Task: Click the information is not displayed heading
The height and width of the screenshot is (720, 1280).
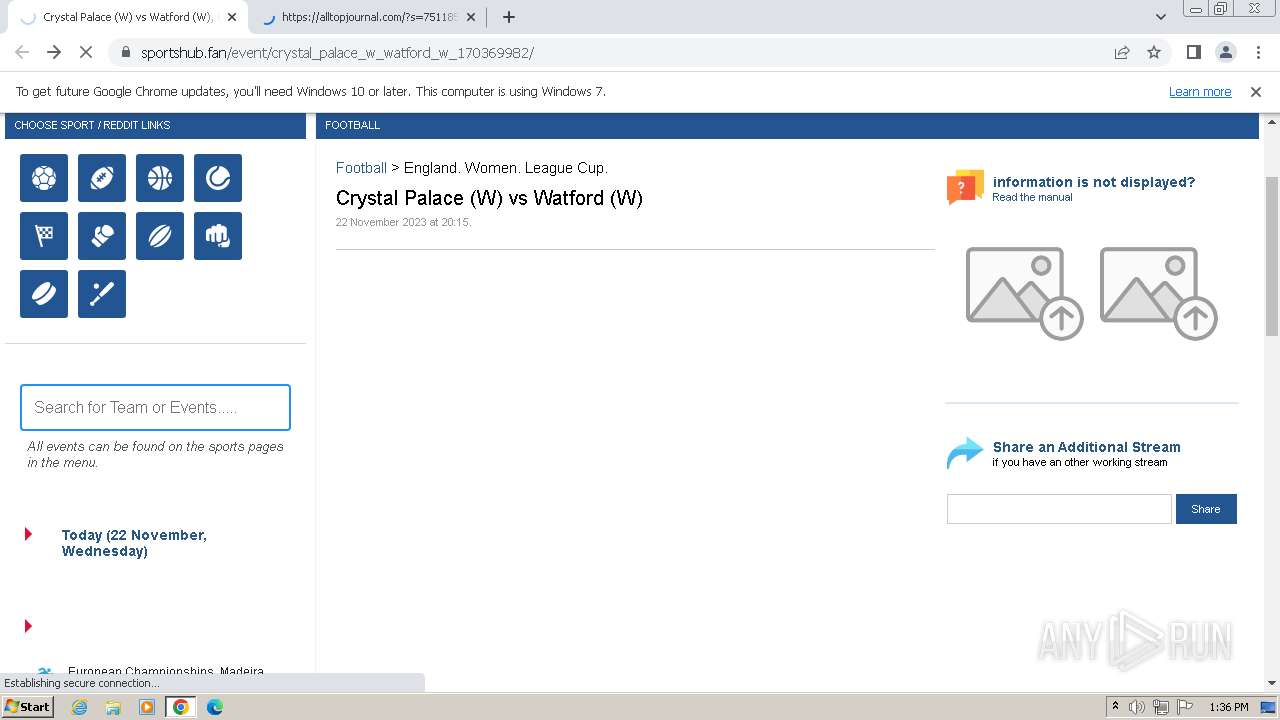Action: pyautogui.click(x=1094, y=182)
